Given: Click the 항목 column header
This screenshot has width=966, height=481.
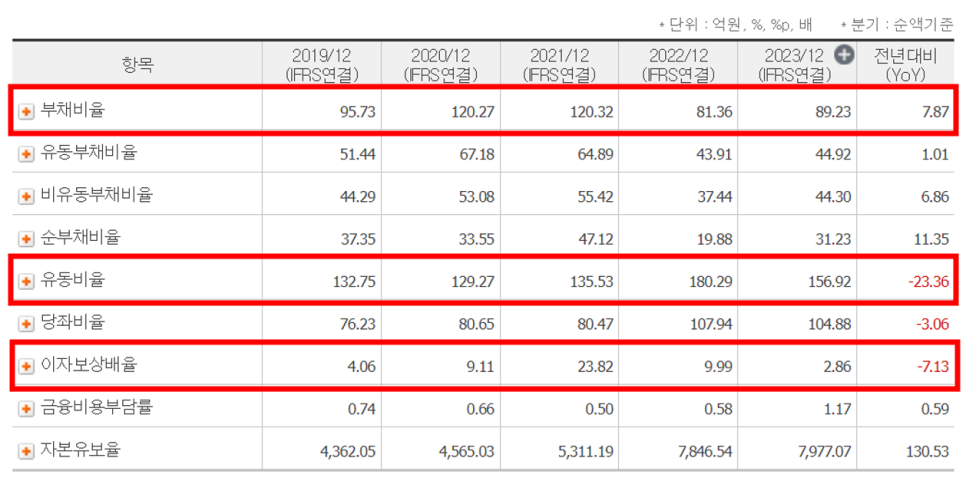Looking at the screenshot, I should tap(137, 65).
